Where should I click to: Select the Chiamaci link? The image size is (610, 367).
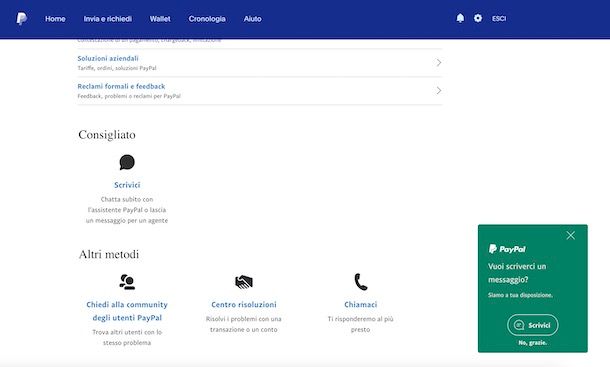coord(361,304)
